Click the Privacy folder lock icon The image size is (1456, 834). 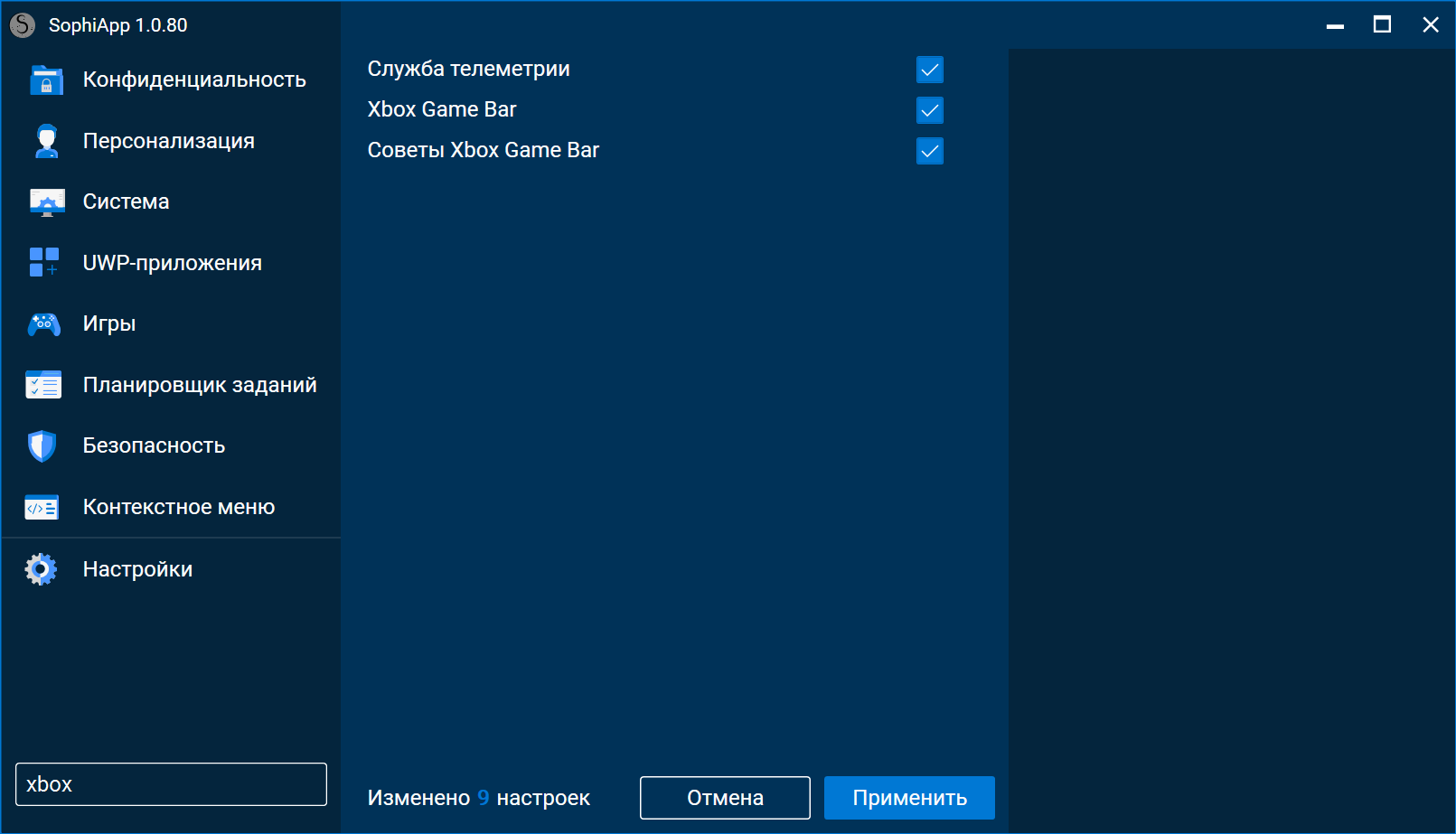[46, 80]
